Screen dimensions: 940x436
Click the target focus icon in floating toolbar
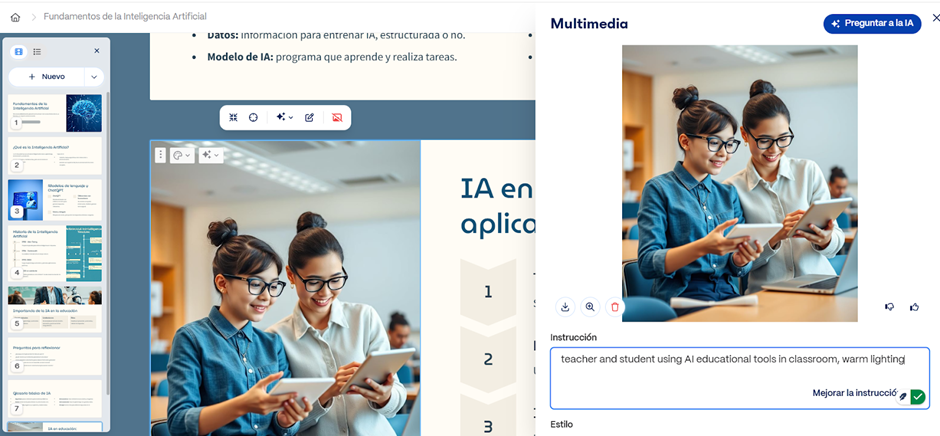point(253,118)
